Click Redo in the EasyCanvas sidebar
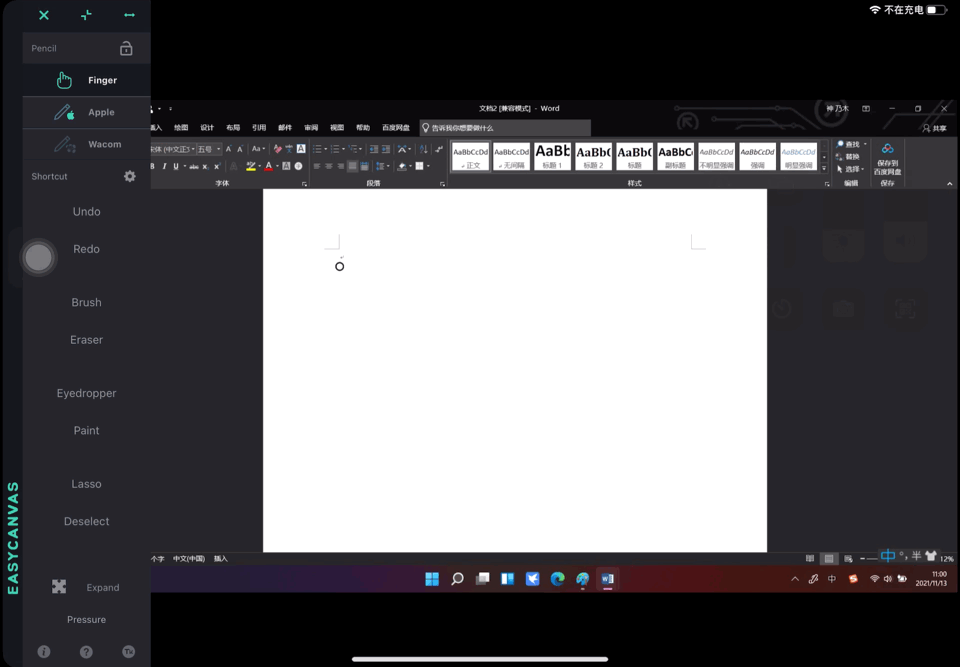 [x=86, y=249]
